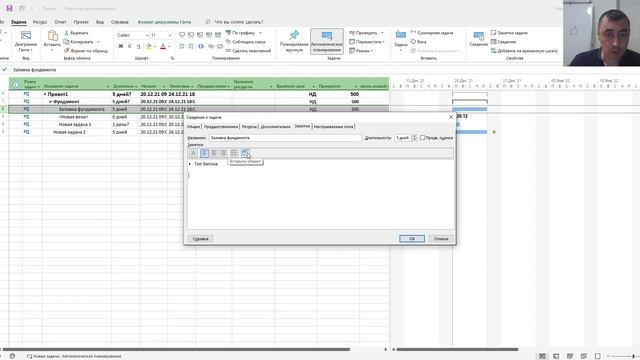Image resolution: width=640 pixels, height=360 pixels.
Task: Click the Task Information (Сведения) large icon
Action: coord(478,37)
